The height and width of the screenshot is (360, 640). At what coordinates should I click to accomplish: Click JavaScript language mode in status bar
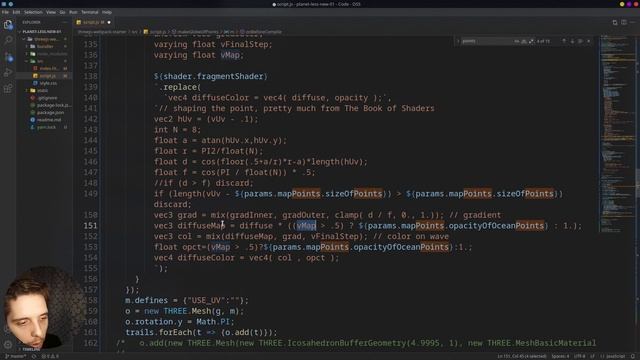pyautogui.click(x=613, y=356)
